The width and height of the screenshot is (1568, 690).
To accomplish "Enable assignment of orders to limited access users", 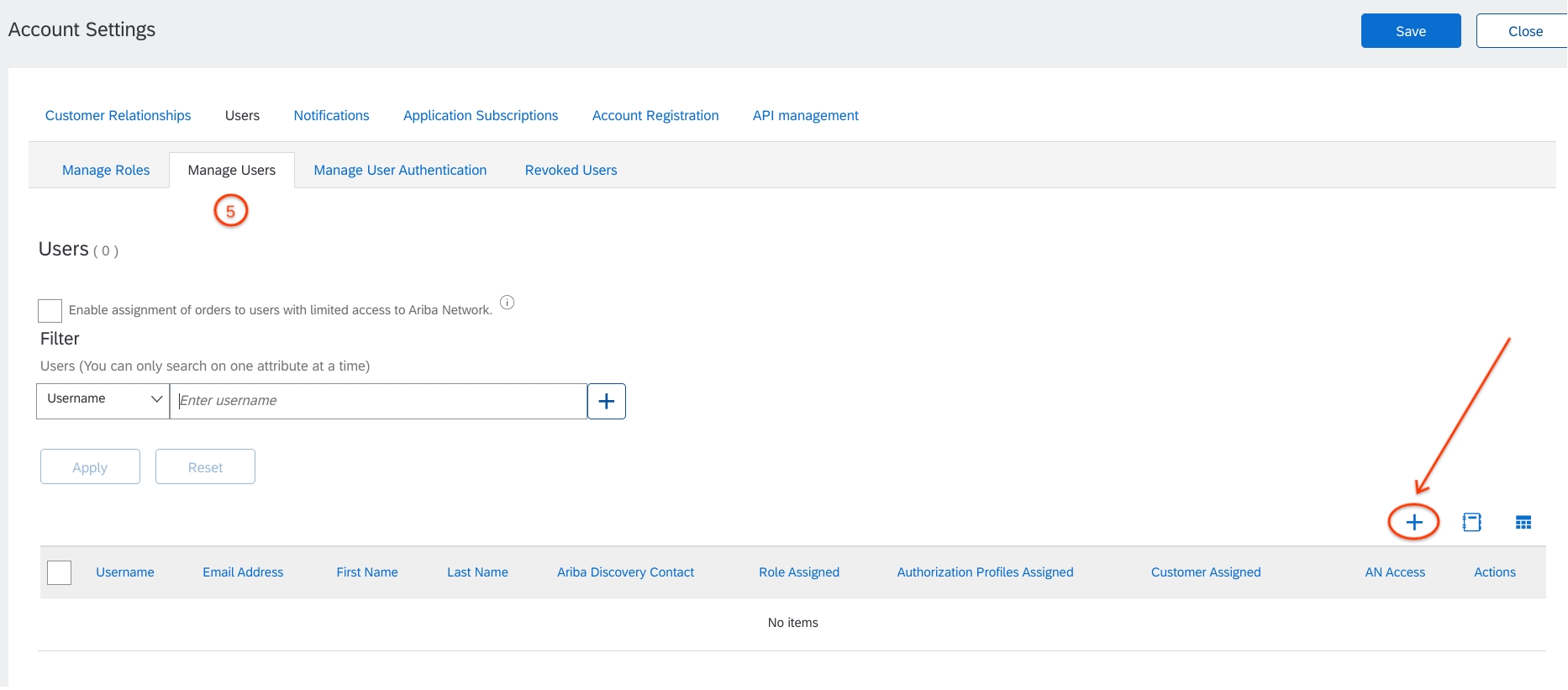I will click(50, 310).
